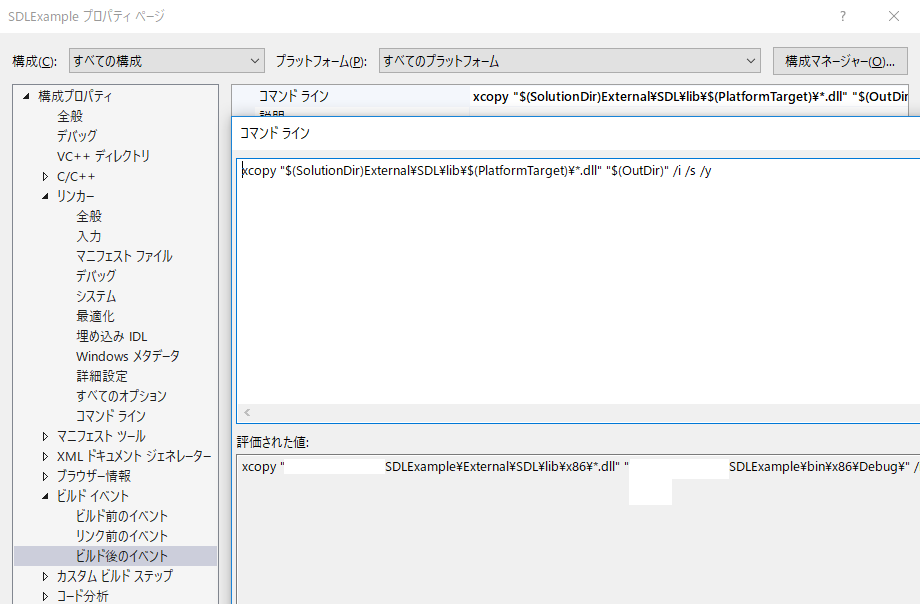Click the 評価された値 label
The height and width of the screenshot is (604, 920).
[x=273, y=442]
